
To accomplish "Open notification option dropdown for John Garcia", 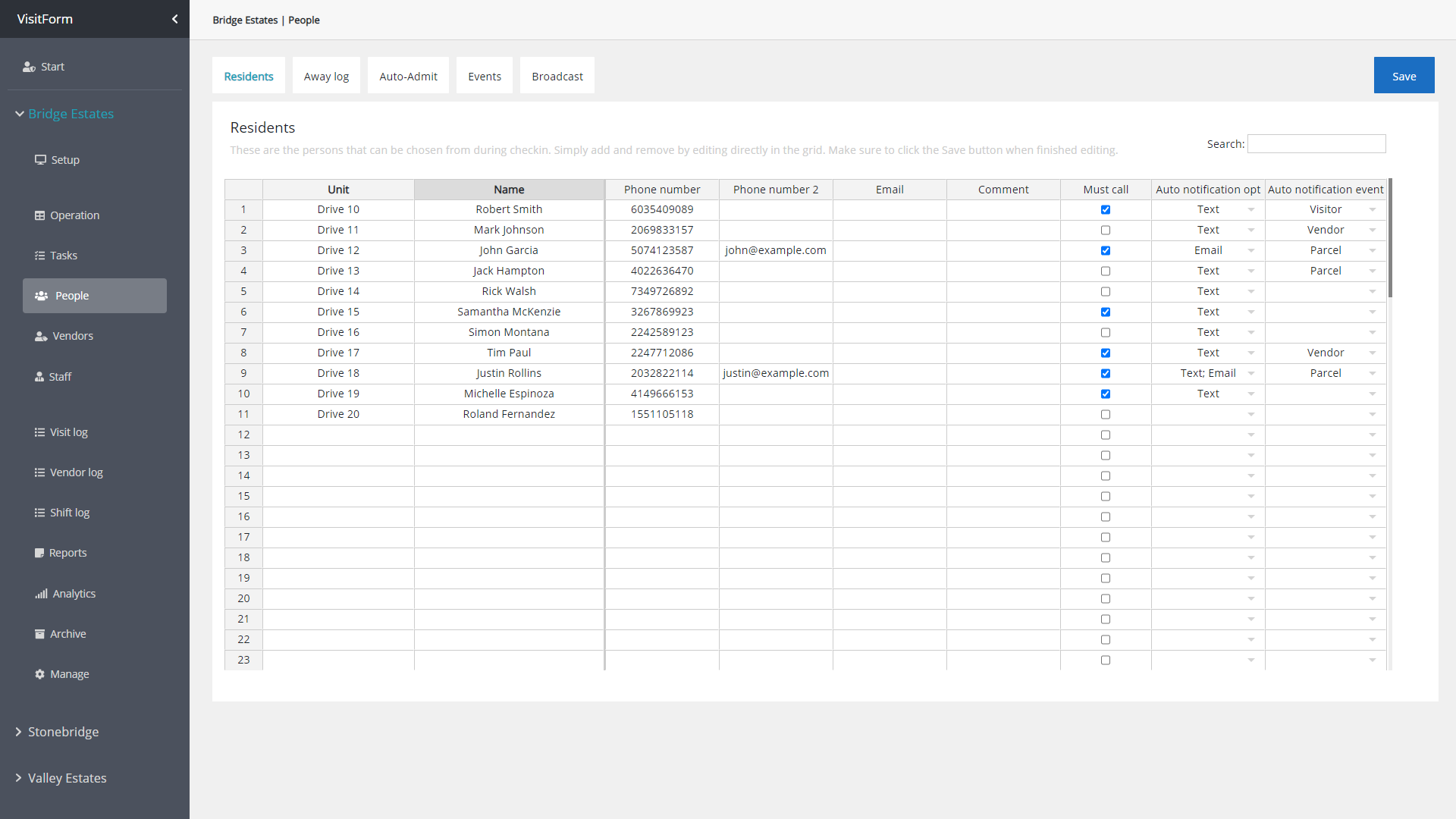I will click(x=1251, y=251).
